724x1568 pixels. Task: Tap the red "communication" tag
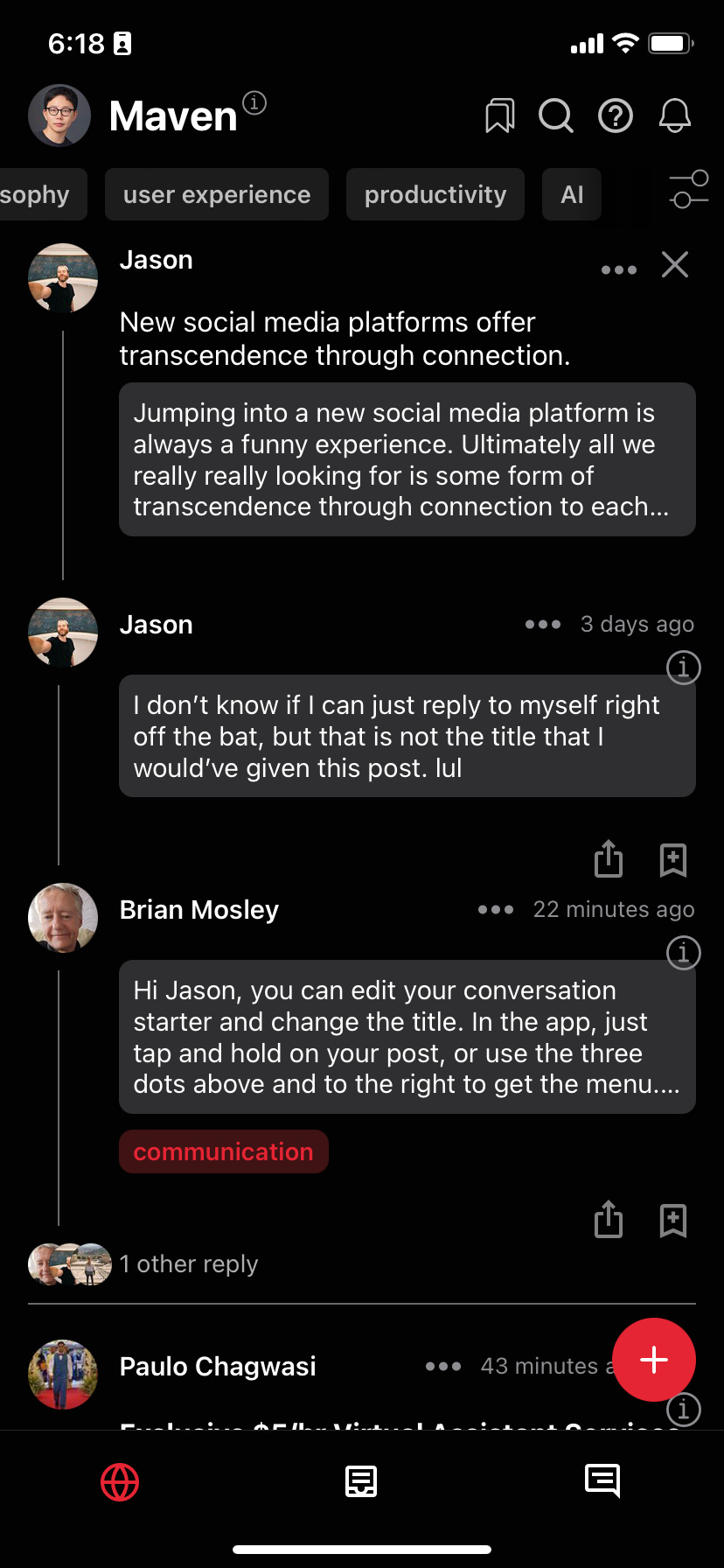coord(223,1151)
